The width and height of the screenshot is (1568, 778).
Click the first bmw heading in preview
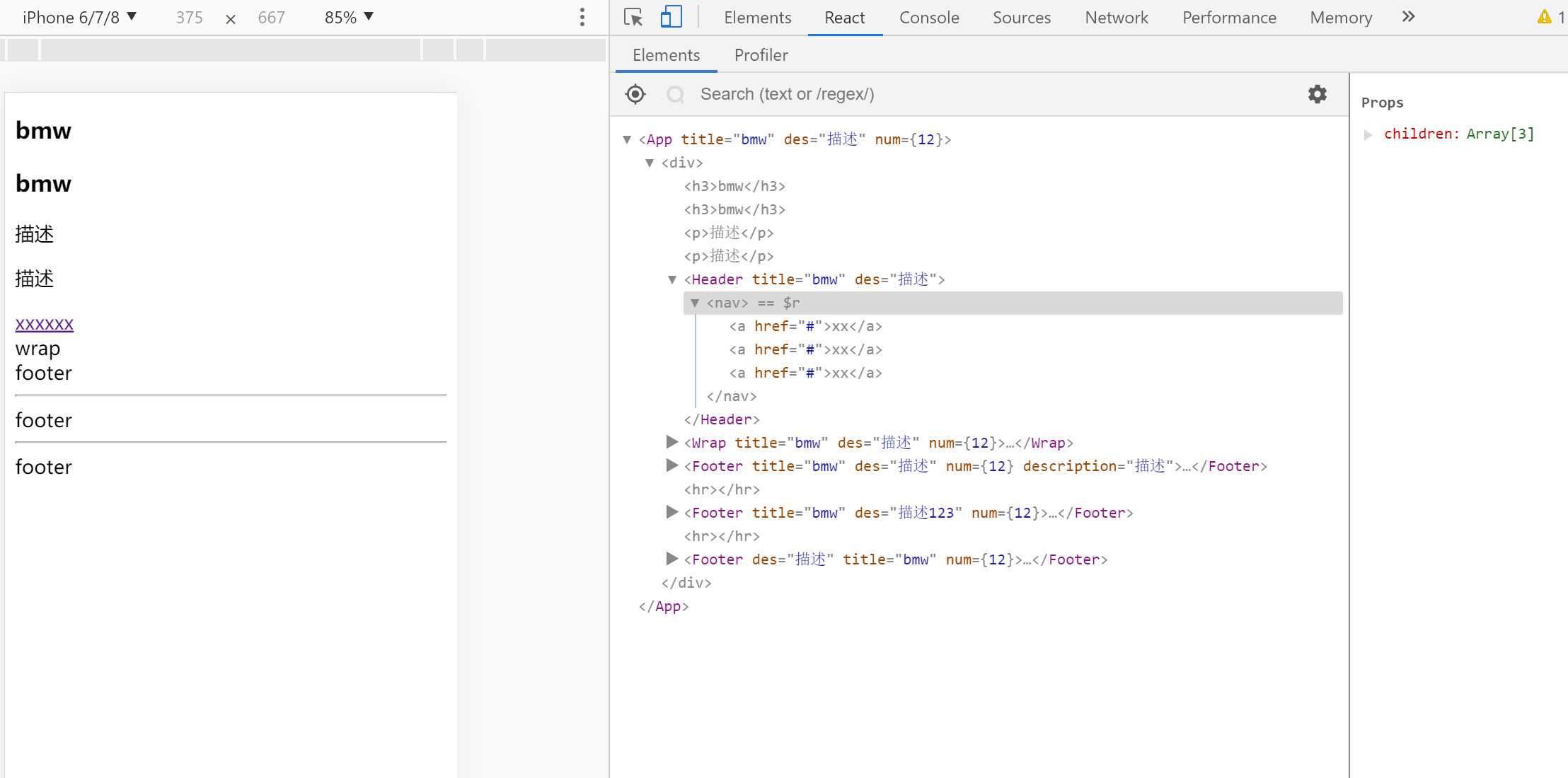point(43,130)
